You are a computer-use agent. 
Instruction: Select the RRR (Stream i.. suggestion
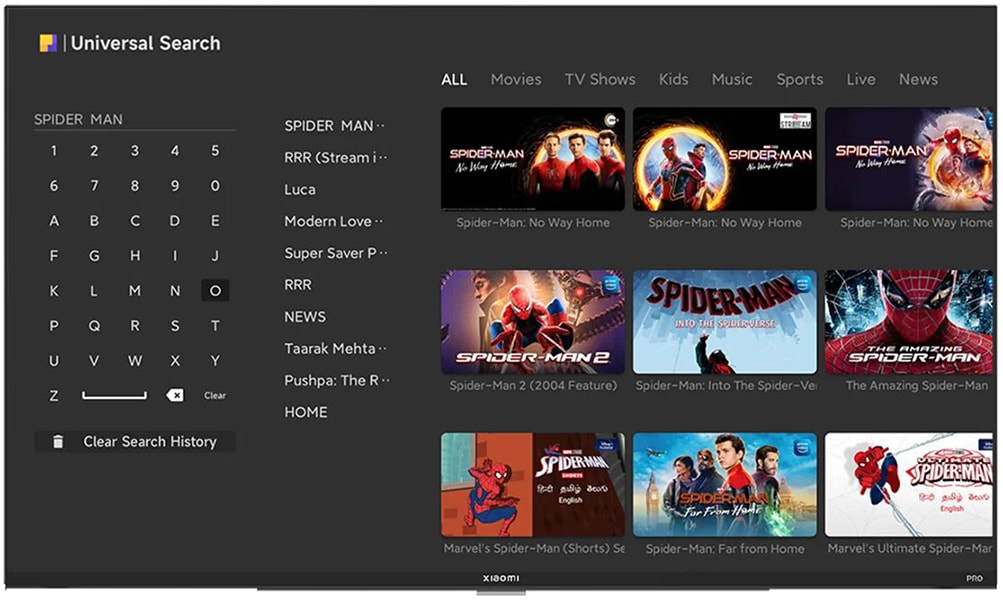tap(335, 157)
